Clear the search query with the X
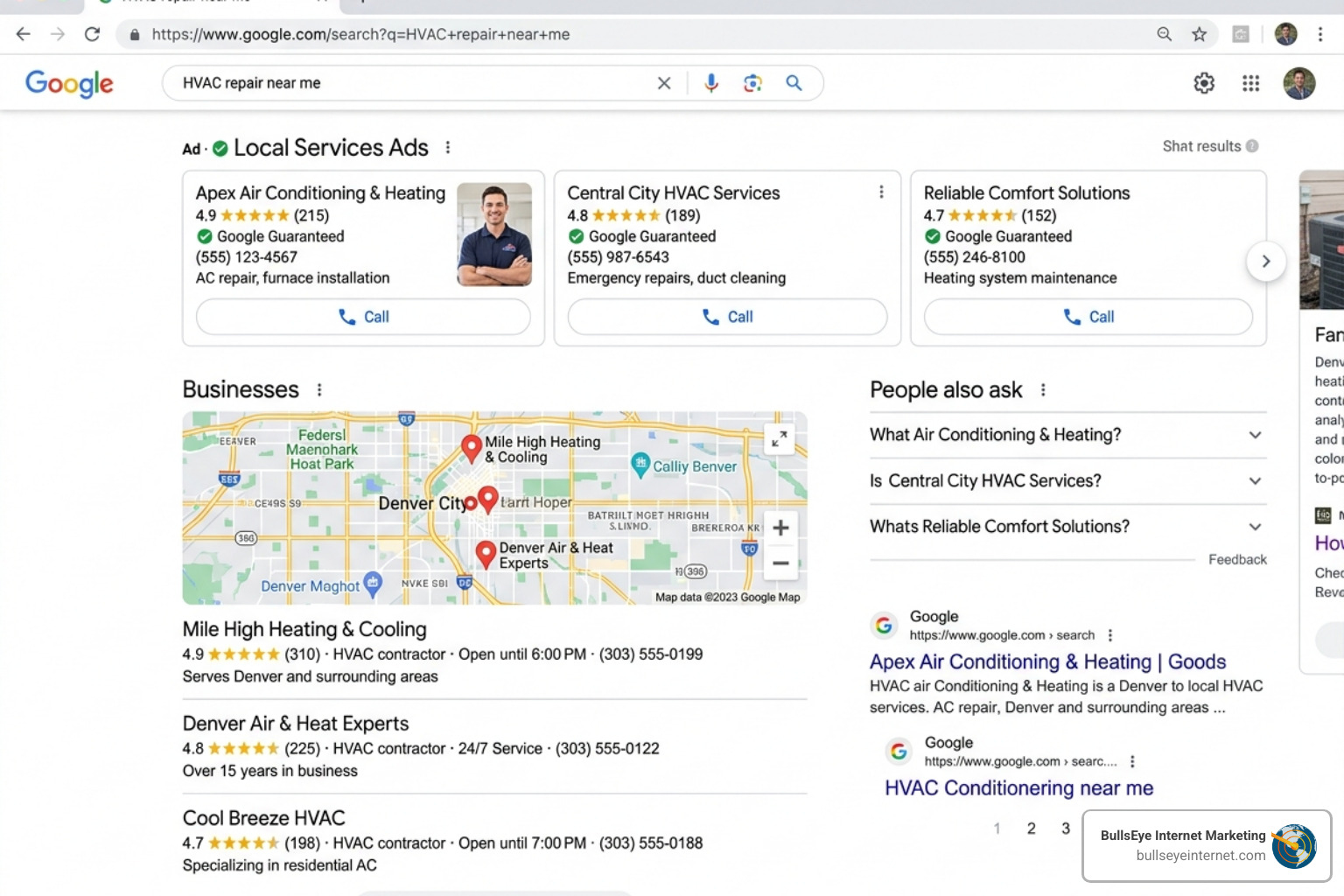The image size is (1344, 896). 664,83
